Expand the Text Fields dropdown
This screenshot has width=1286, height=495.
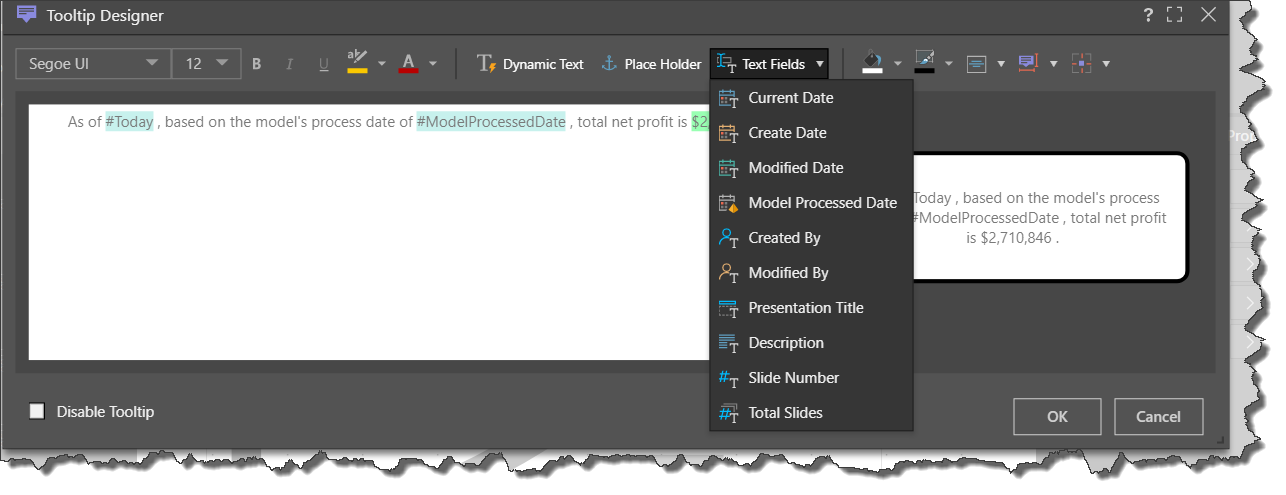click(770, 64)
